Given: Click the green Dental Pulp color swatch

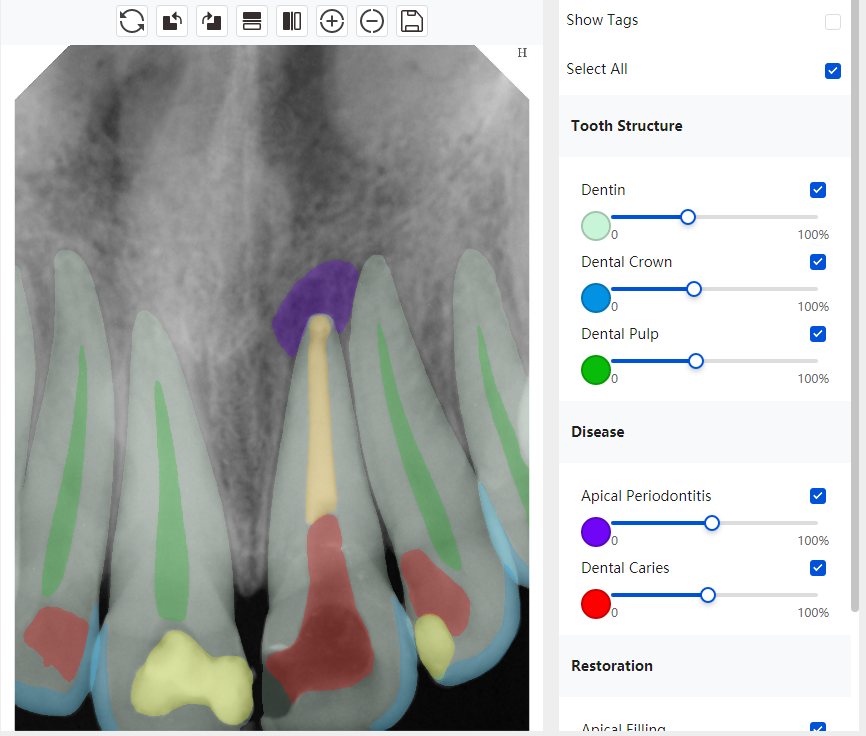Looking at the screenshot, I should 595,370.
